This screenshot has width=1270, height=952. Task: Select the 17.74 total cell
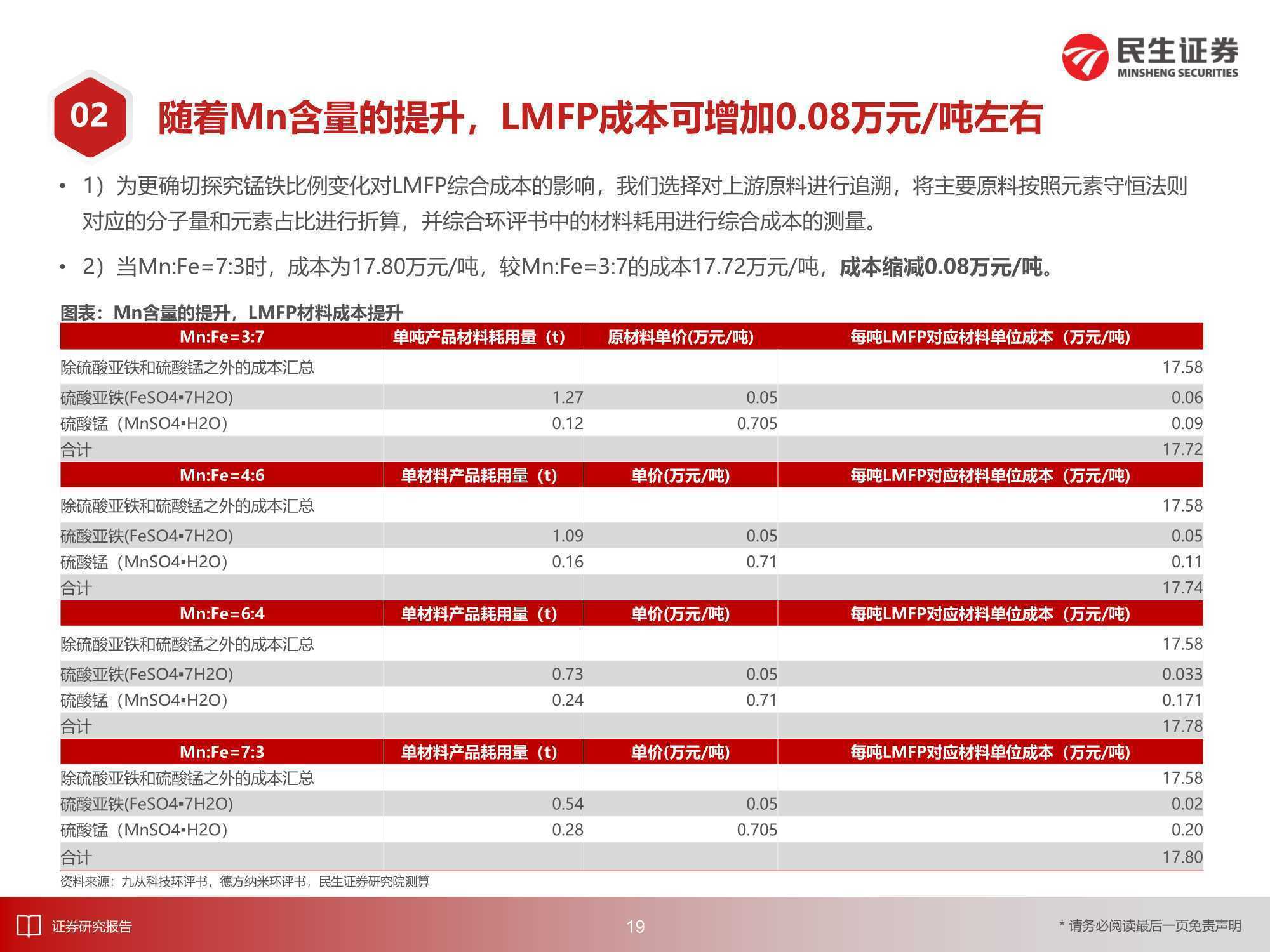[991, 588]
